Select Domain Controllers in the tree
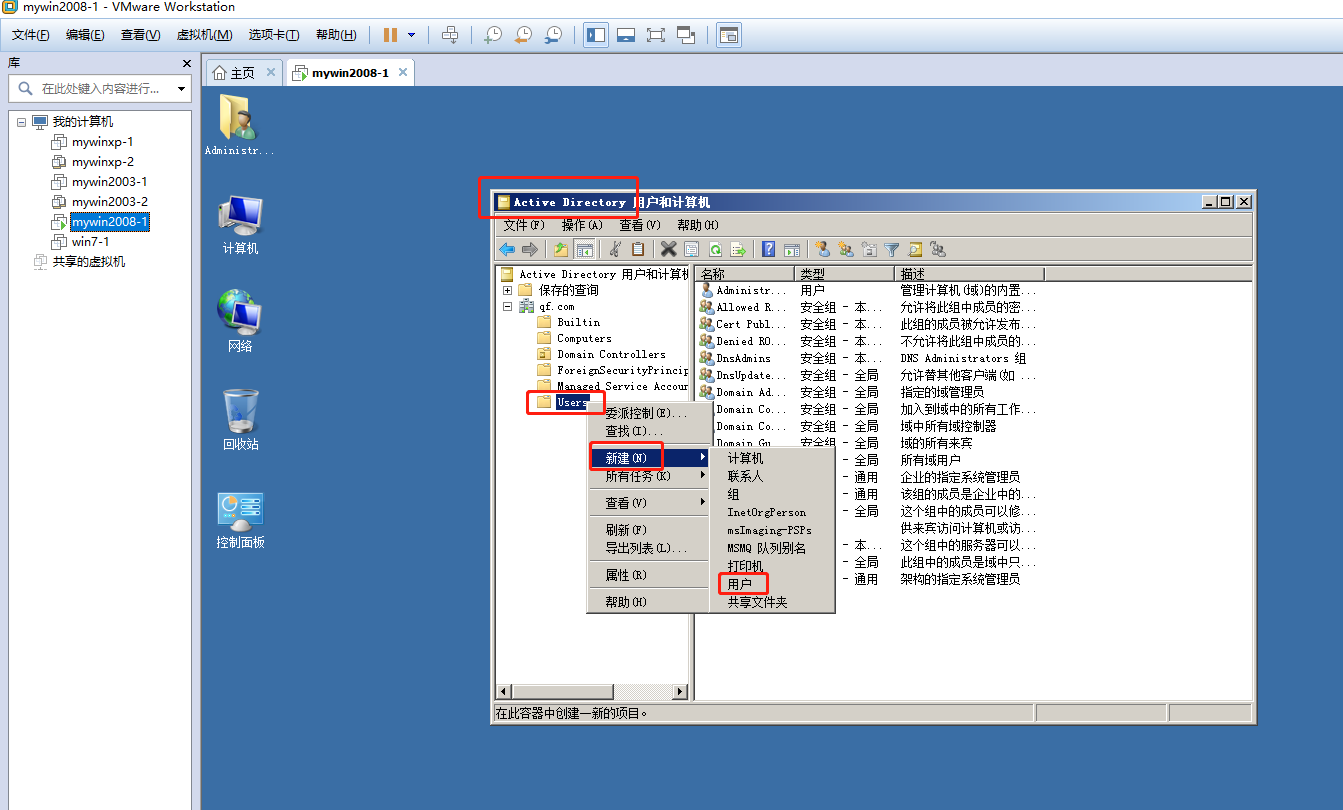 pyautogui.click(x=611, y=354)
